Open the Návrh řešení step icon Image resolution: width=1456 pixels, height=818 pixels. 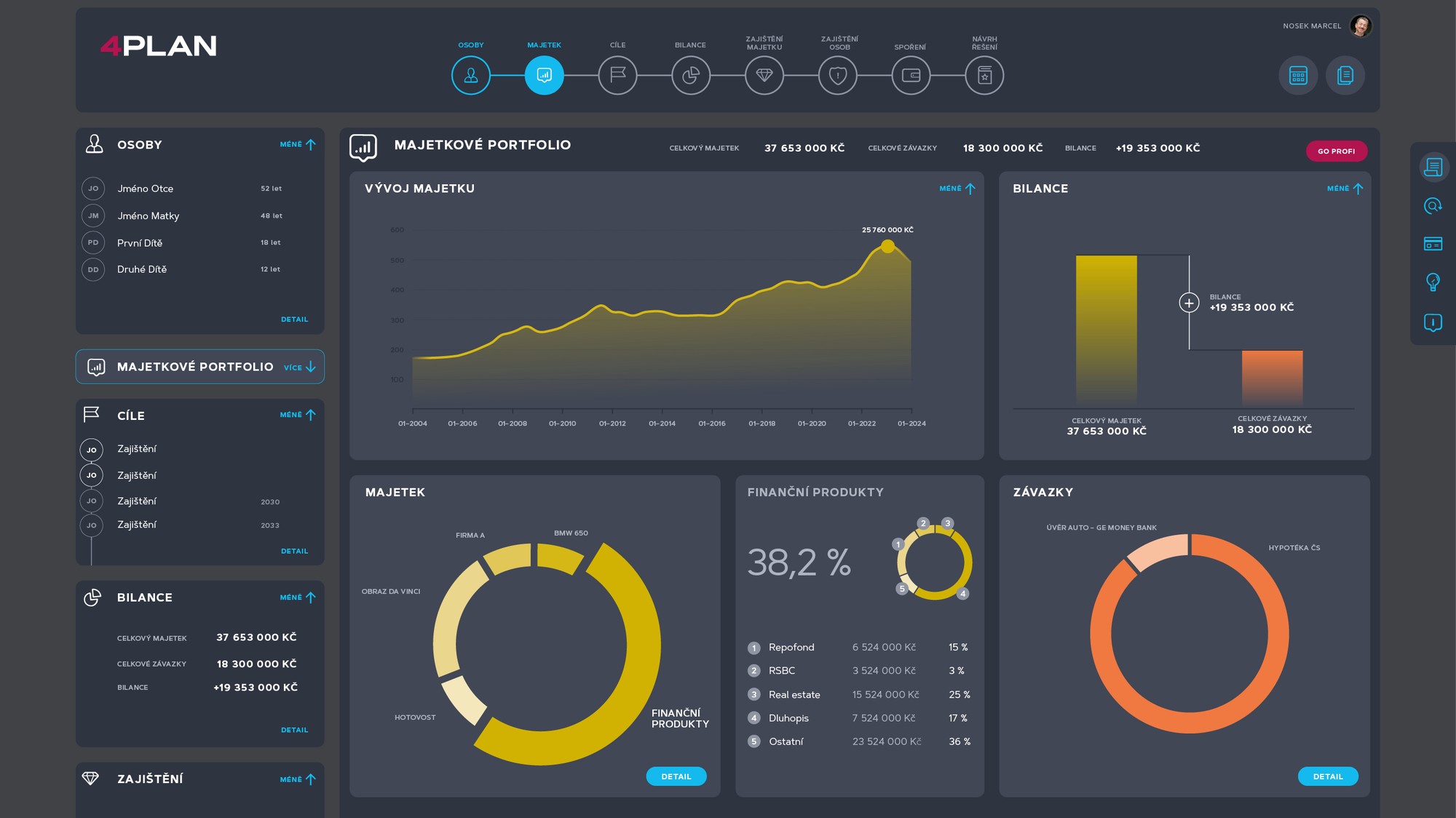(984, 75)
